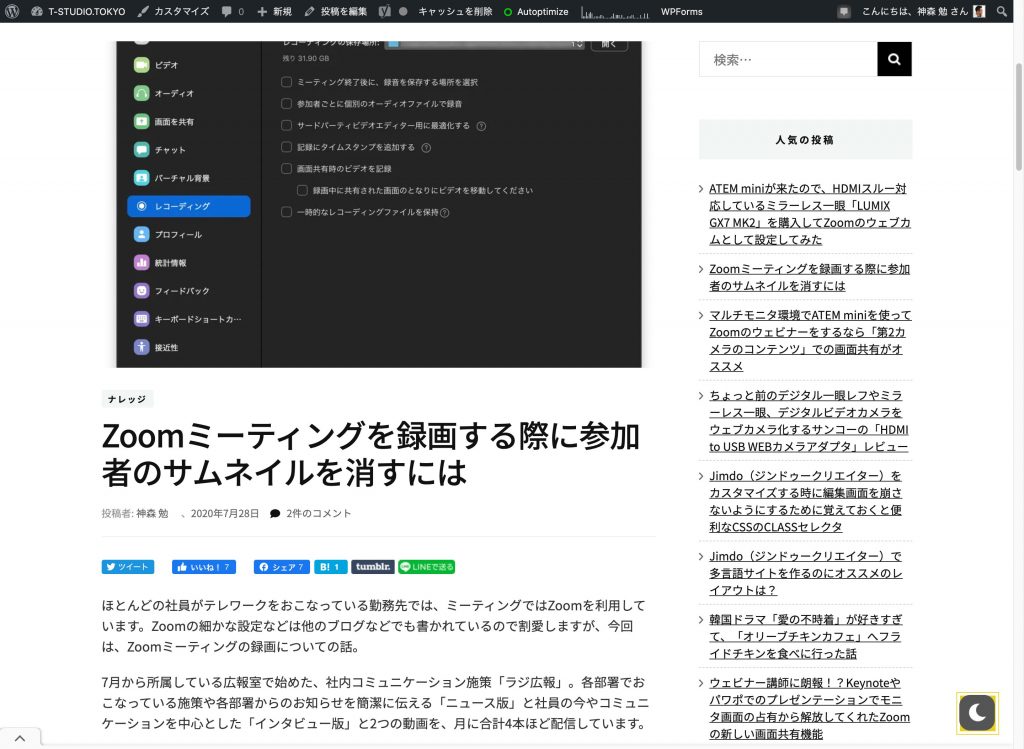The image size is (1024, 749).
Task: Open the Jimdo CSSのCLASSセレクタ popular post
Action: 806,502
